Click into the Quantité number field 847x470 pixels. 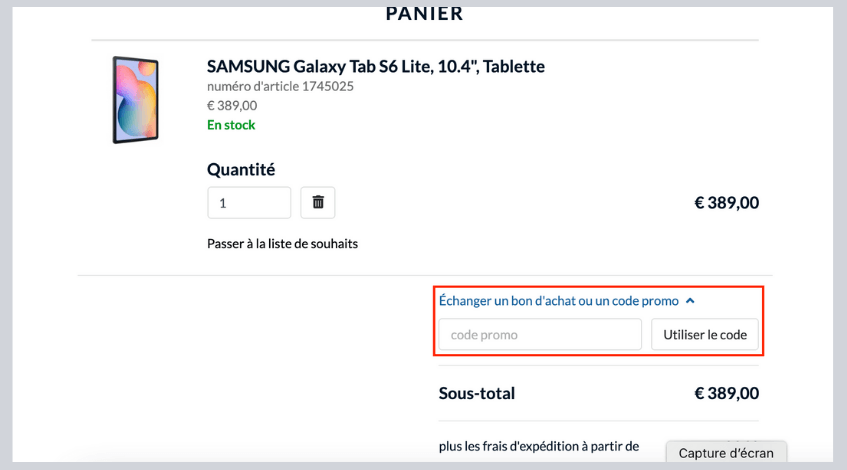(x=249, y=203)
